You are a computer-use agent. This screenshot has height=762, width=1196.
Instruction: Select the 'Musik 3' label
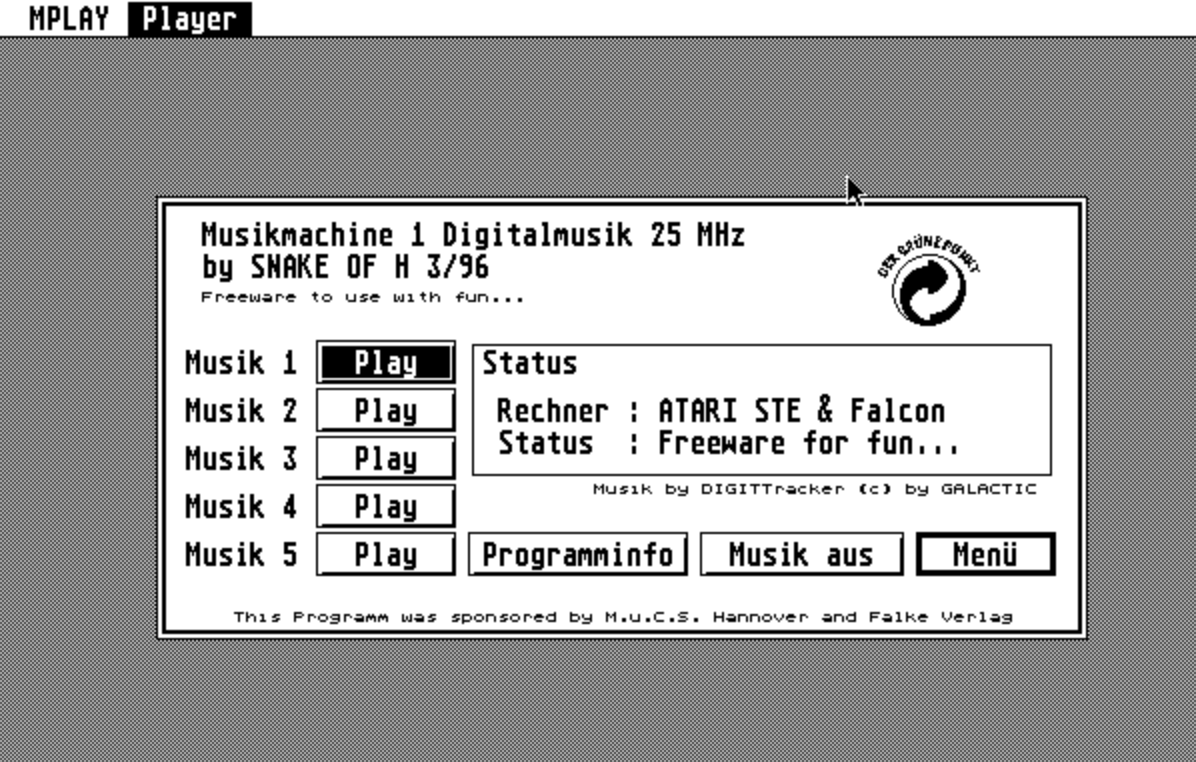(x=241, y=458)
